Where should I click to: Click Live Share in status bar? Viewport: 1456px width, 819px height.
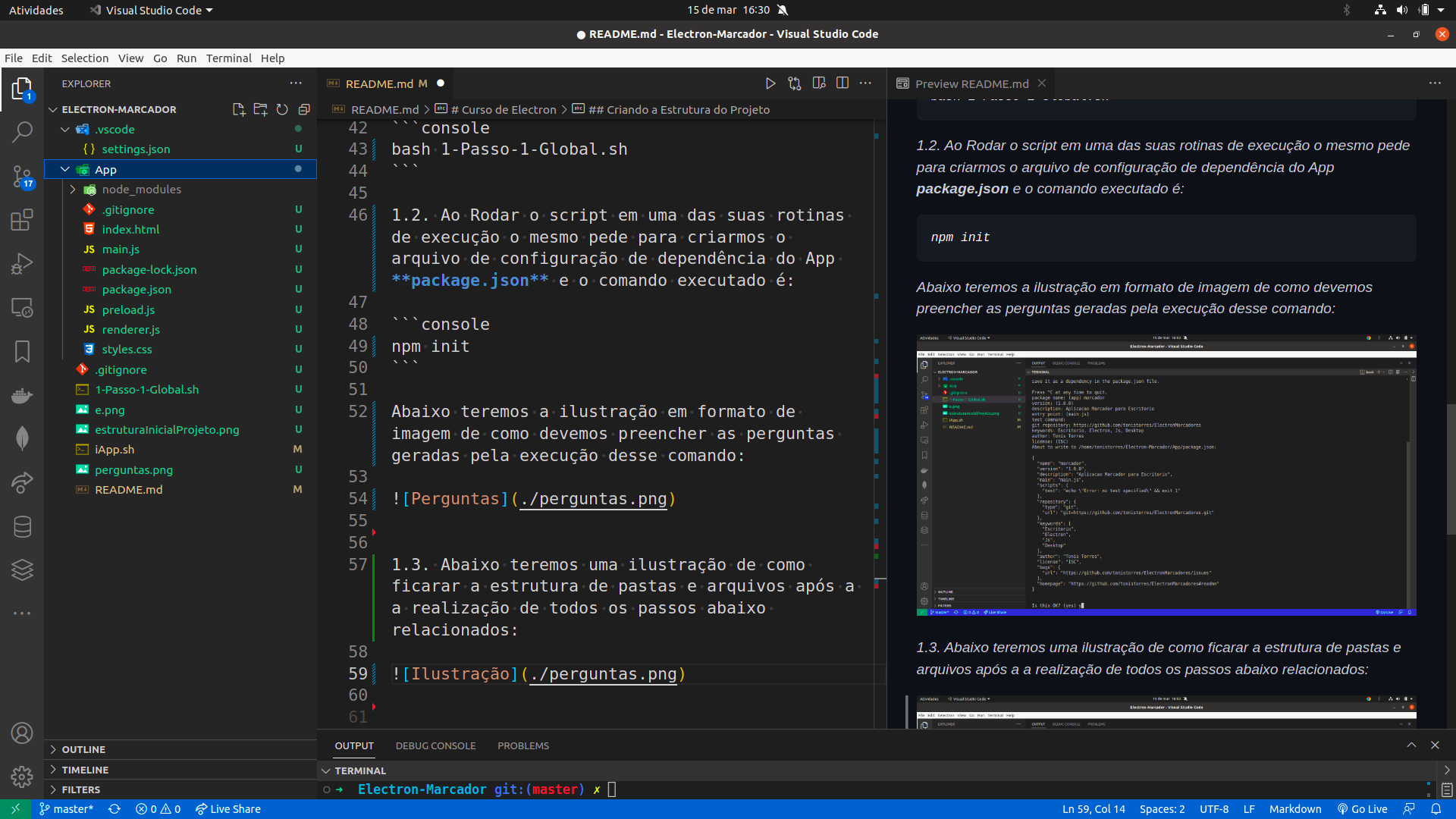(x=227, y=809)
